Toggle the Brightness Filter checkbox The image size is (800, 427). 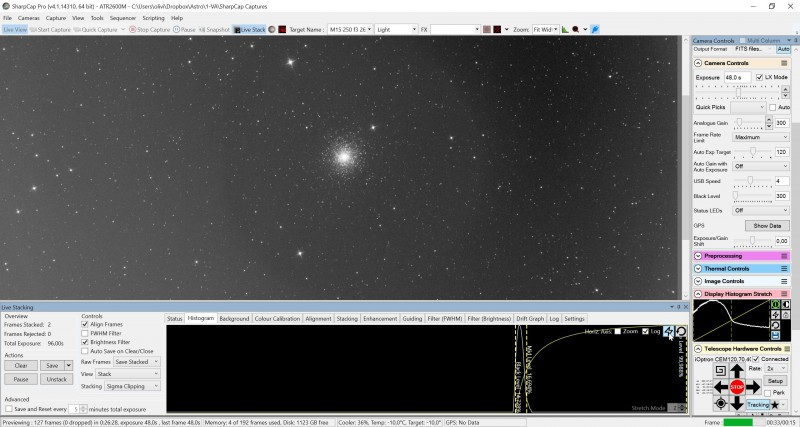85,342
